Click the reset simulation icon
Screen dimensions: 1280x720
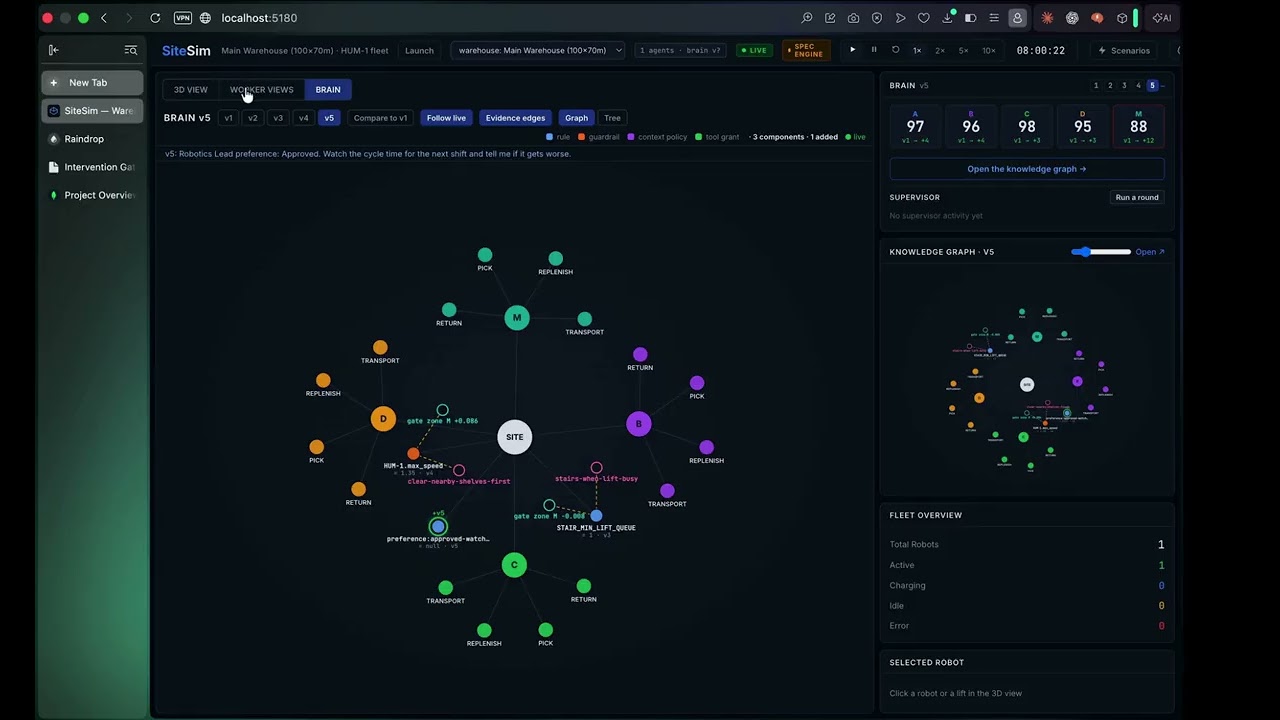pos(895,50)
